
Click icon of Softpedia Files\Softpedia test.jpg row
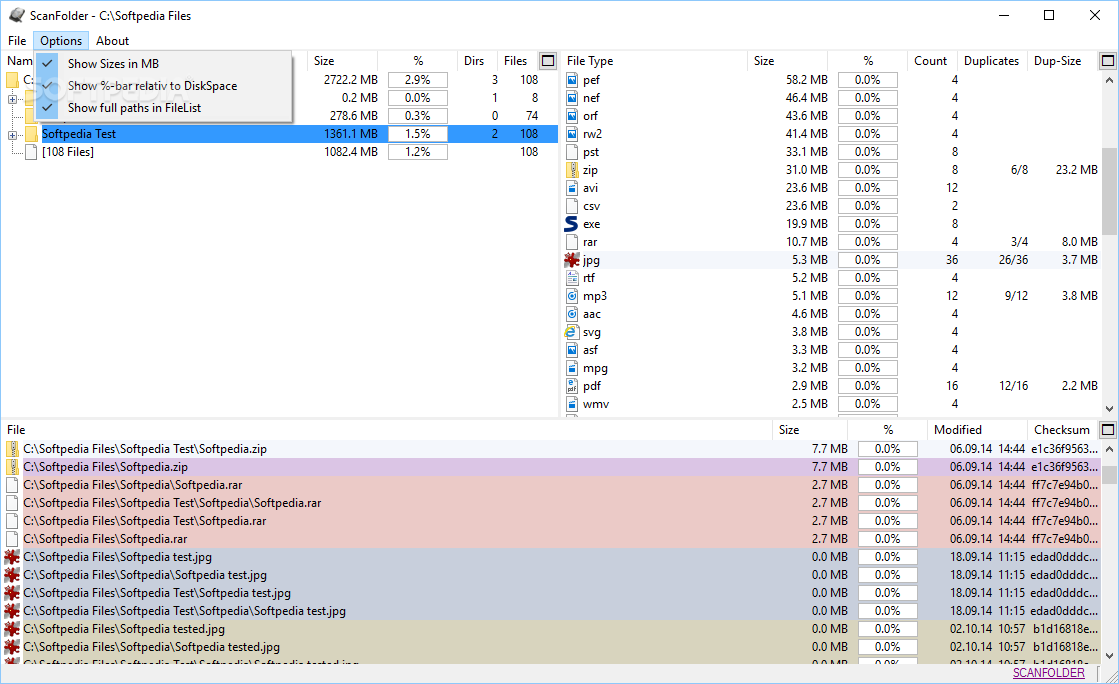pyautogui.click(x=12, y=557)
